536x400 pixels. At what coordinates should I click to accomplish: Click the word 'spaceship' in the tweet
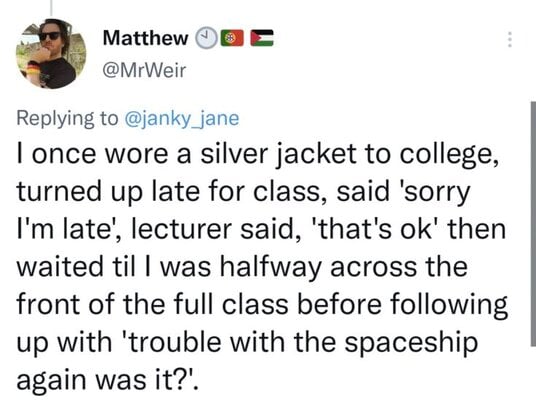pos(411,343)
